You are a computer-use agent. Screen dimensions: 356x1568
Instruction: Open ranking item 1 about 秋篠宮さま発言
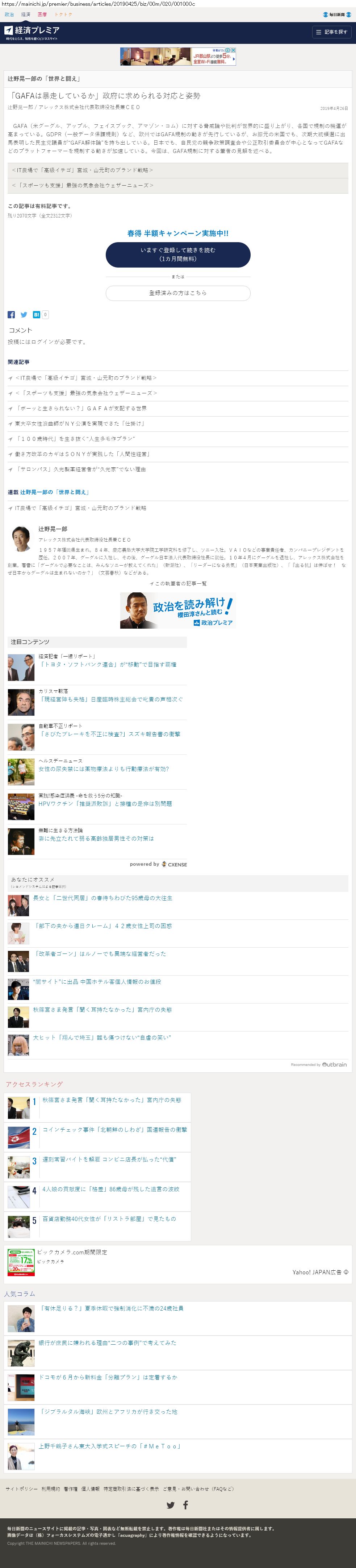click(112, 1100)
